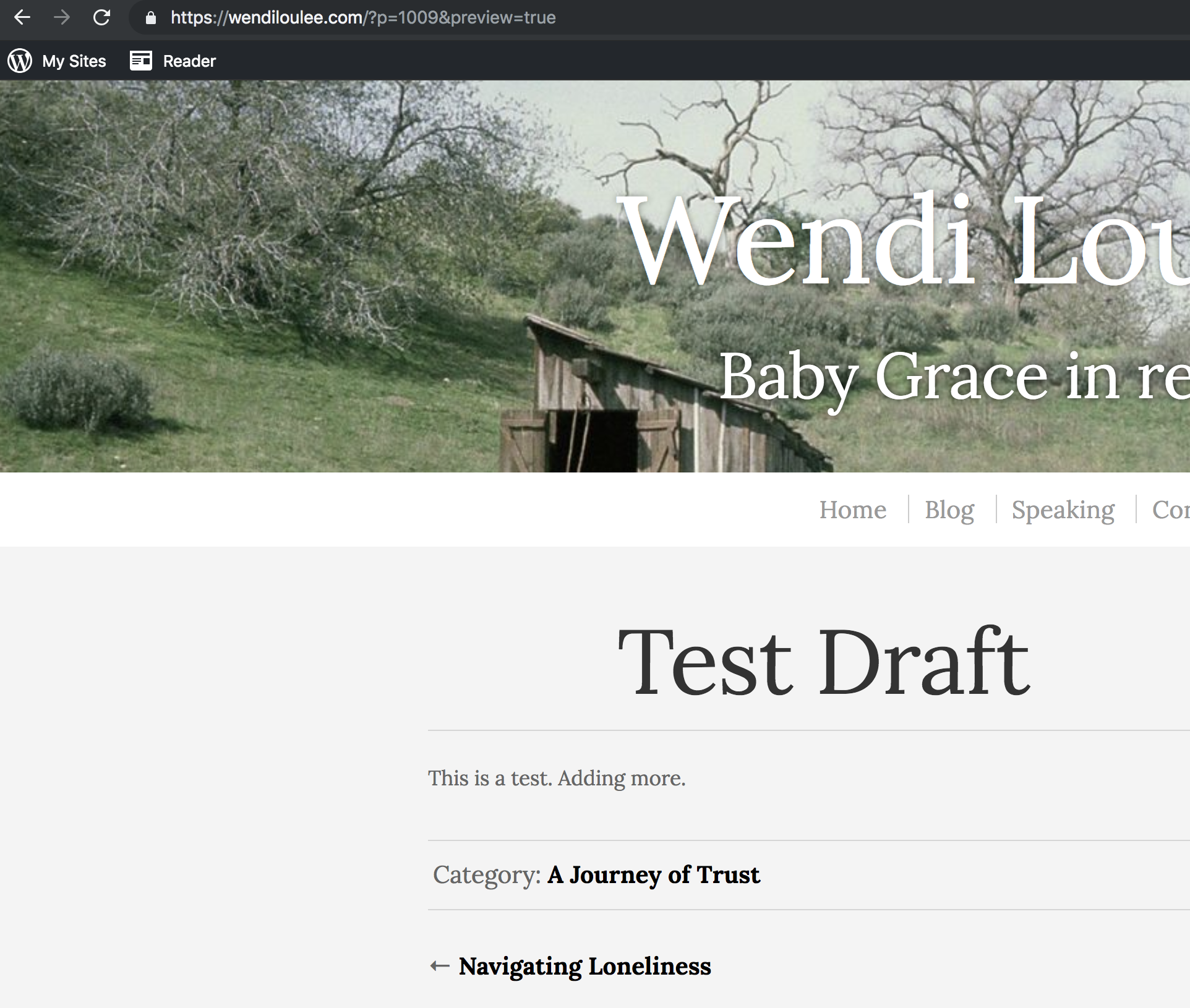This screenshot has height=1008, width=1190.
Task: Click the Test Draft post heading
Action: point(824,662)
